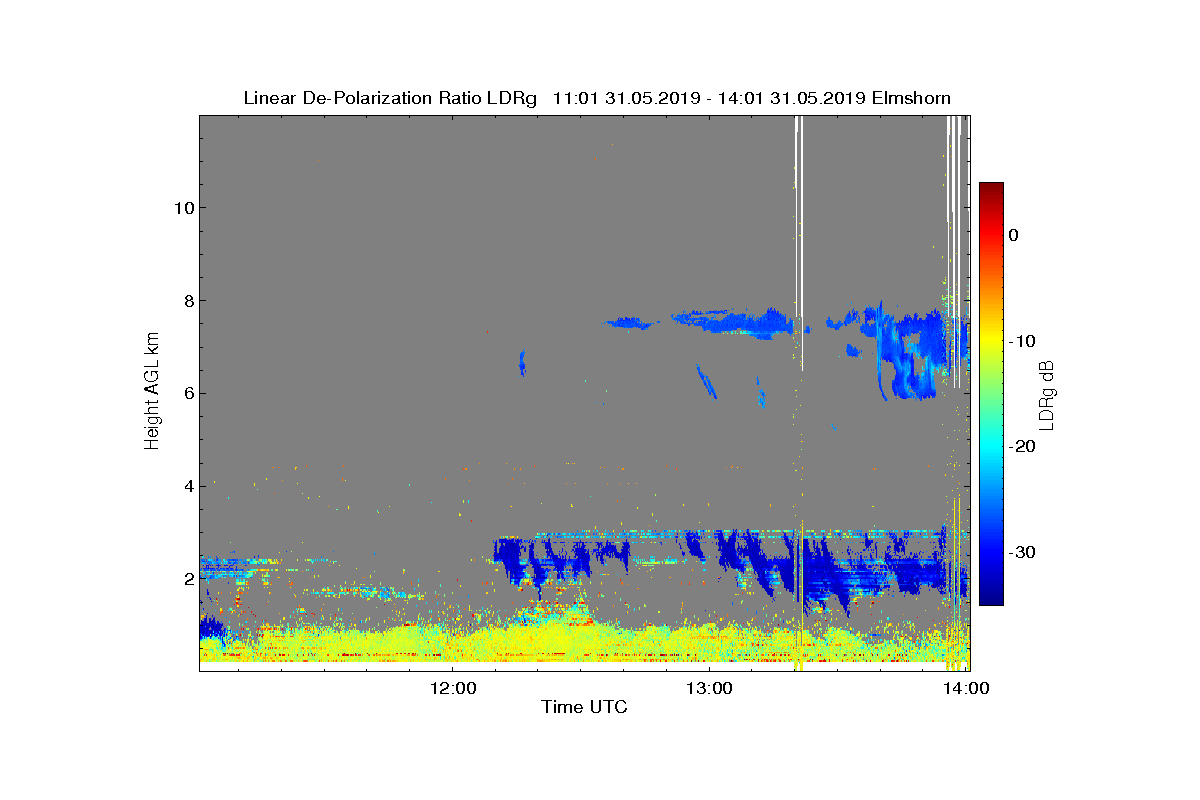1200x800 pixels.
Task: Click the colorbar value -10
Action: pos(1021,341)
